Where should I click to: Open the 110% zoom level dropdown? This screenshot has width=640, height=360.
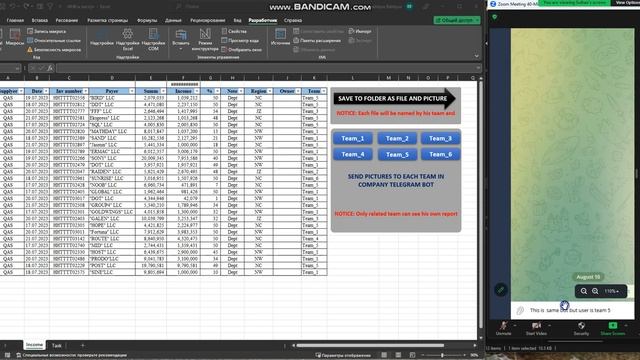pos(611,291)
